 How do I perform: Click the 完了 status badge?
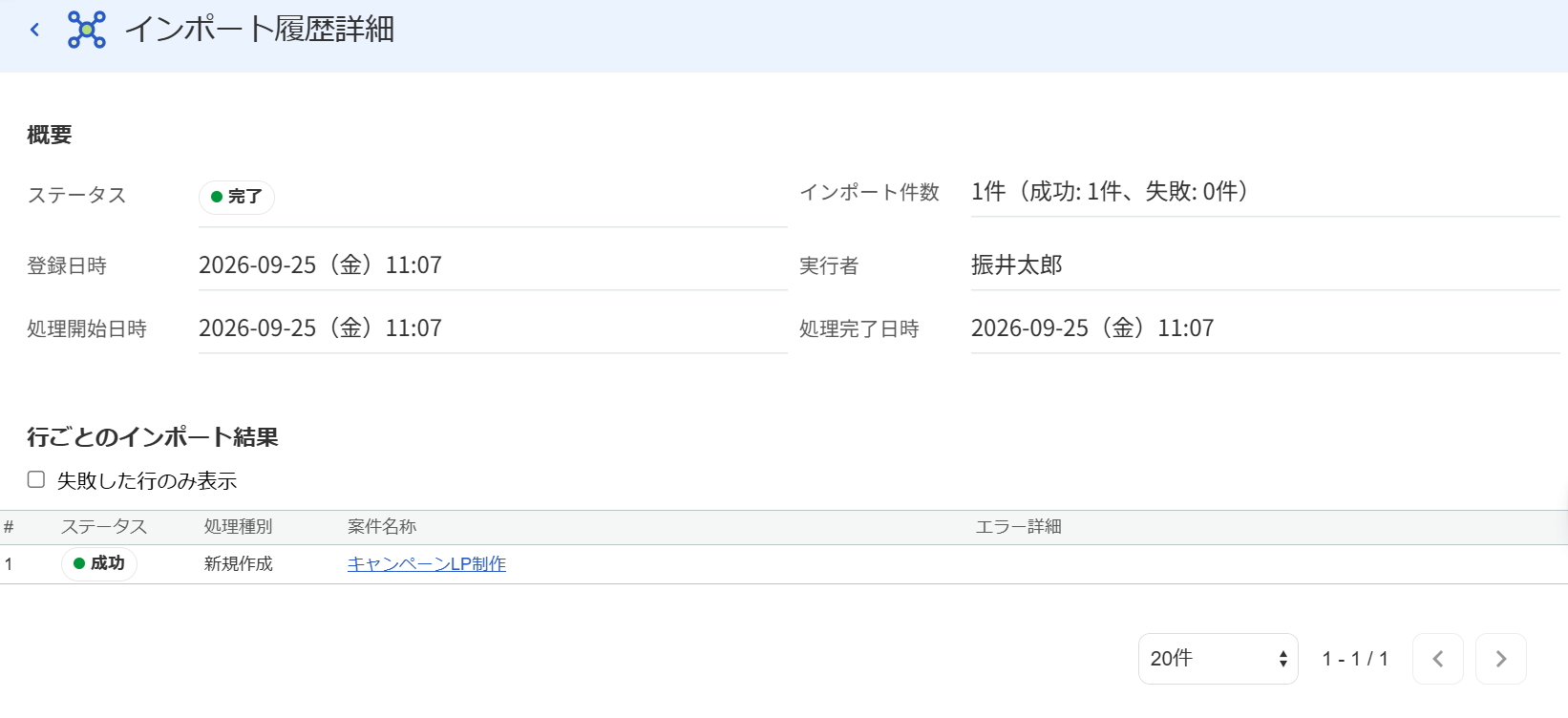(237, 197)
